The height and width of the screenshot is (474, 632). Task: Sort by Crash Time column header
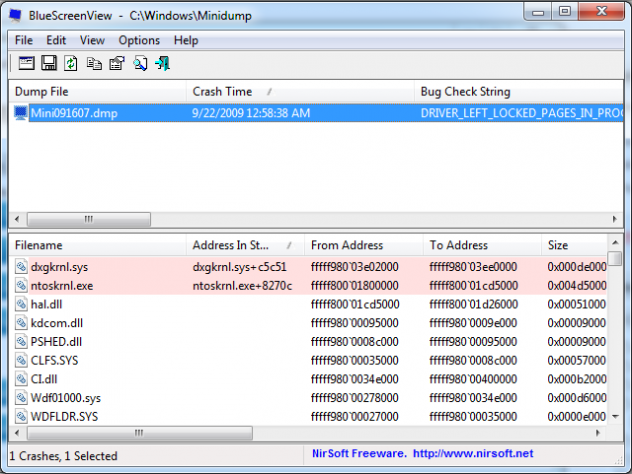[222, 91]
